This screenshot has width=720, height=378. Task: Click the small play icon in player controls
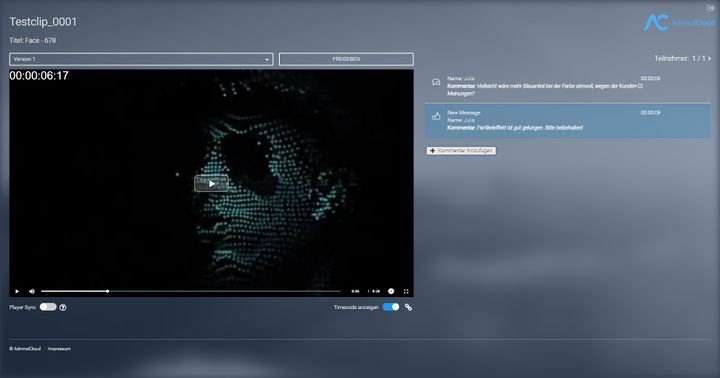[x=17, y=291]
